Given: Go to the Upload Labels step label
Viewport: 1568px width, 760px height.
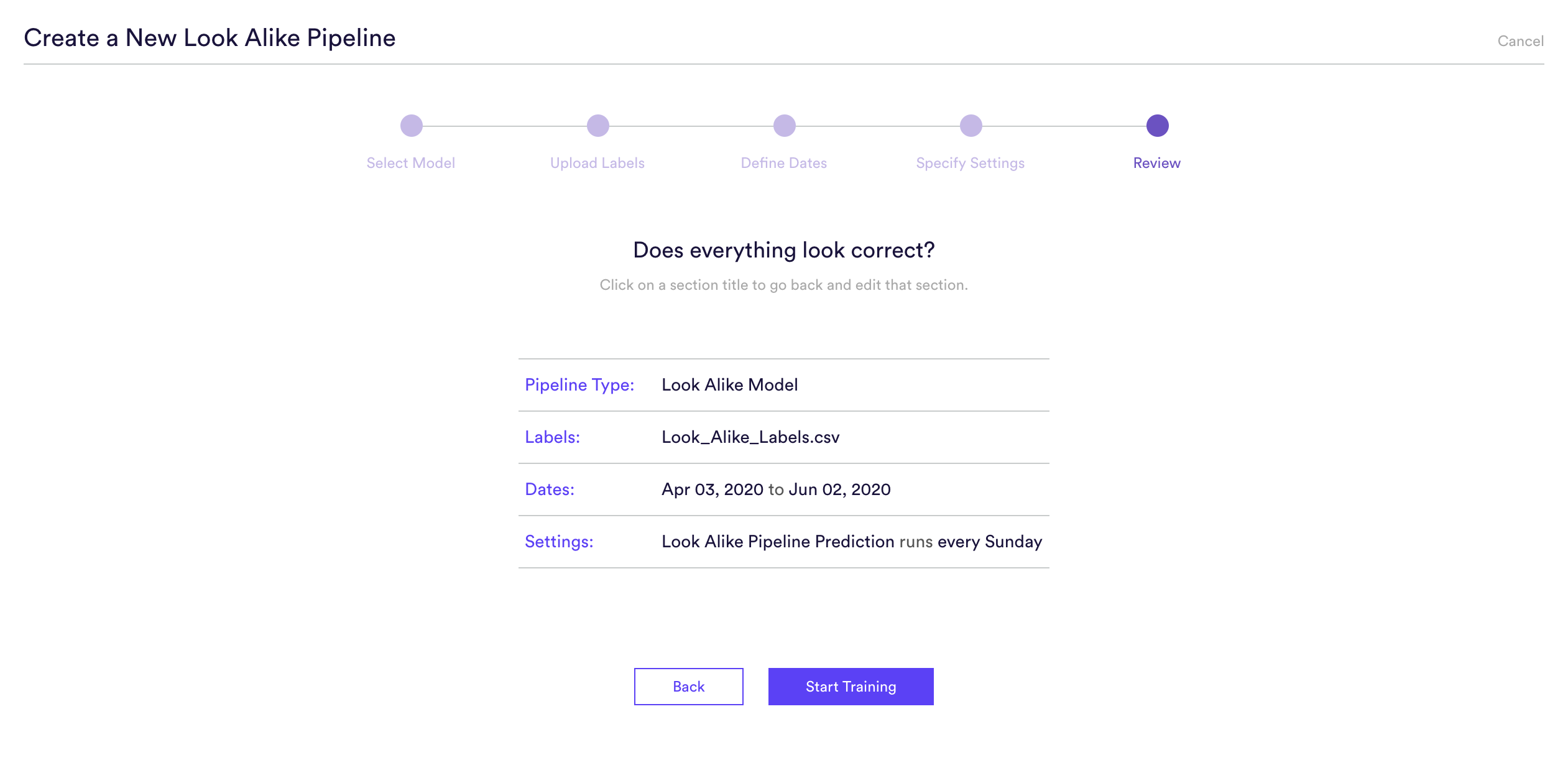Looking at the screenshot, I should [x=597, y=163].
